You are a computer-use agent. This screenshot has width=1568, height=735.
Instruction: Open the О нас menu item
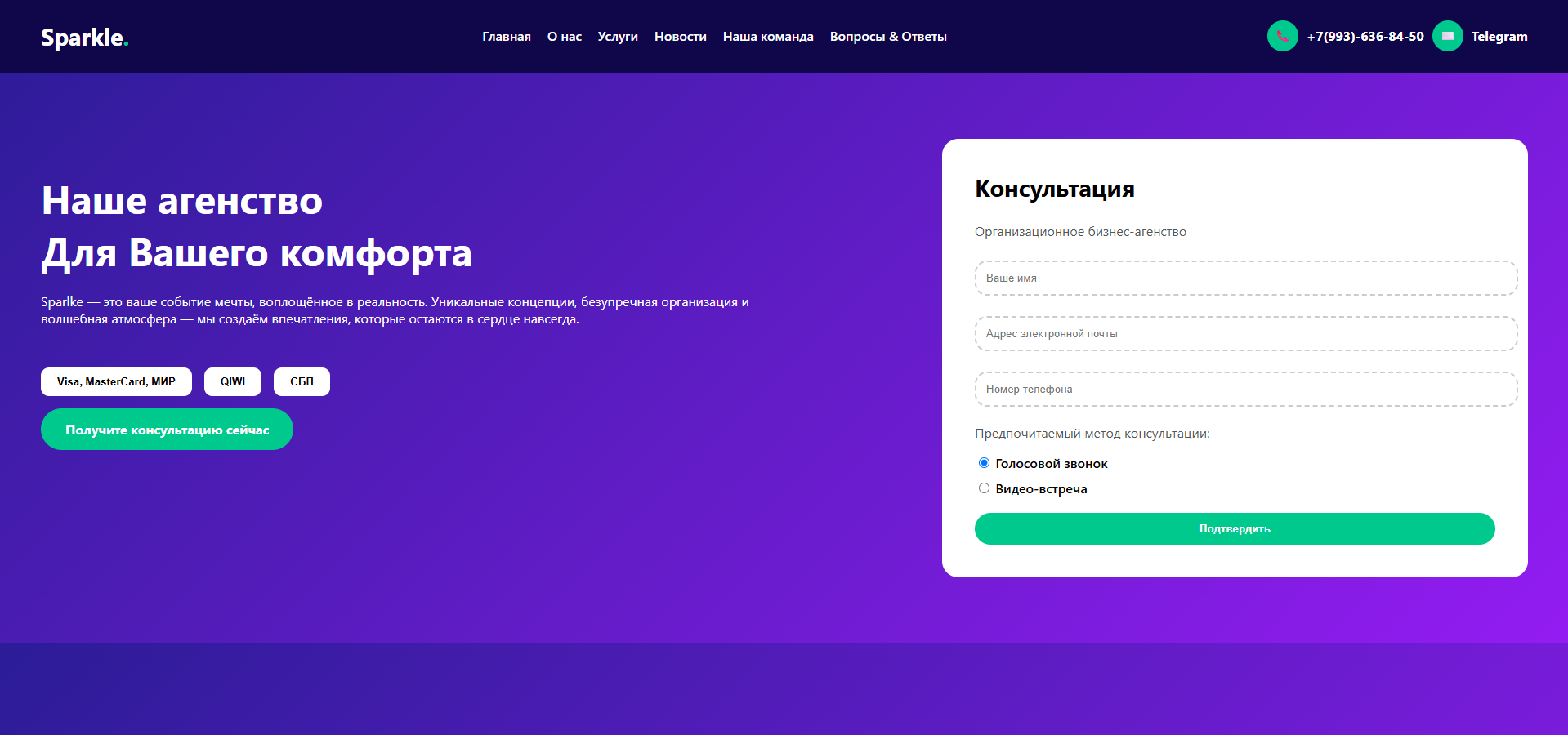coord(565,37)
